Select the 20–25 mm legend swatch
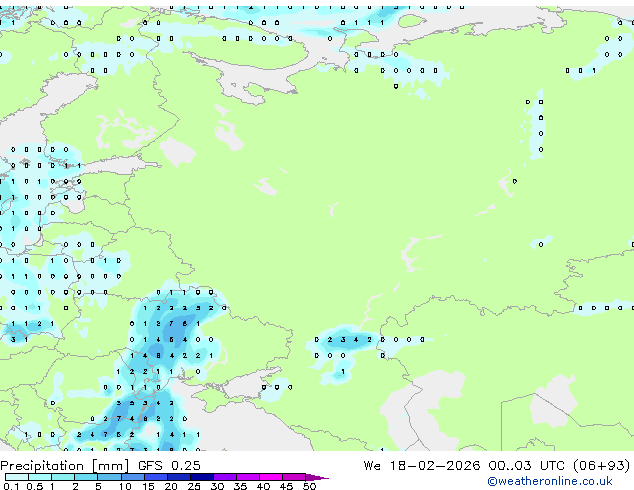This screenshot has width=634, height=490. point(178,477)
